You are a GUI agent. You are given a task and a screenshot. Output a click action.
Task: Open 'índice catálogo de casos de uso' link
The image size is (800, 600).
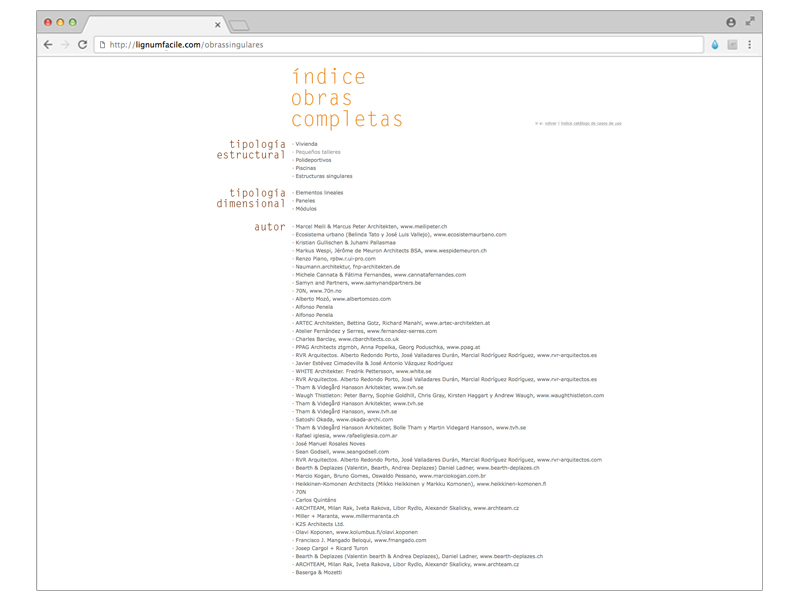[x=591, y=124]
